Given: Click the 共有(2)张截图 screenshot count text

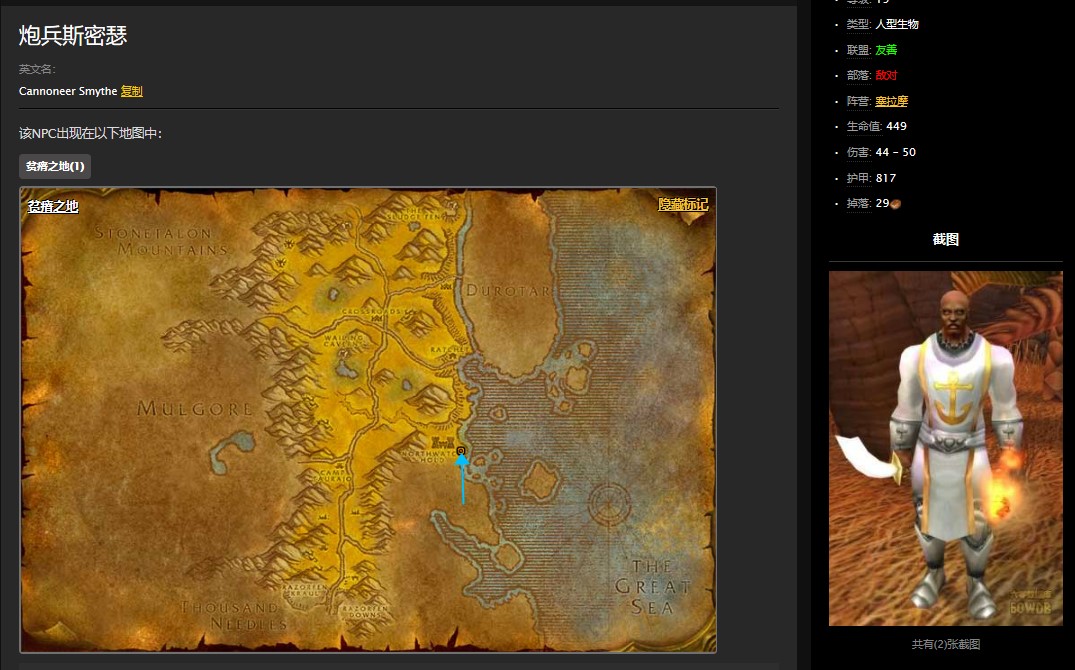Looking at the screenshot, I should click(x=945, y=644).
